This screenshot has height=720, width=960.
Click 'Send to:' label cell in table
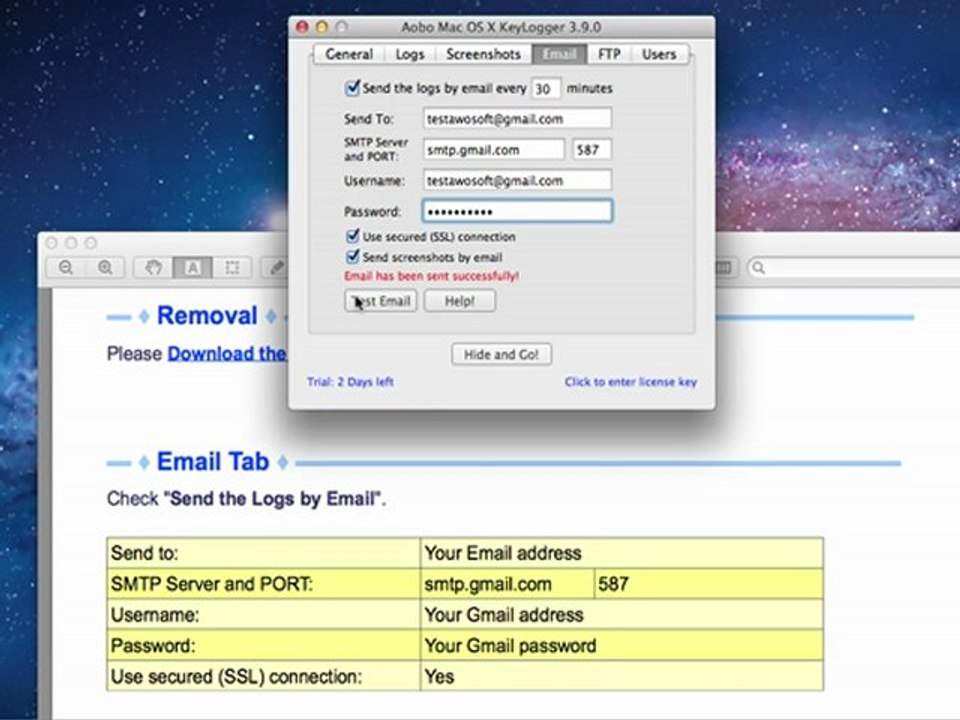tap(263, 553)
